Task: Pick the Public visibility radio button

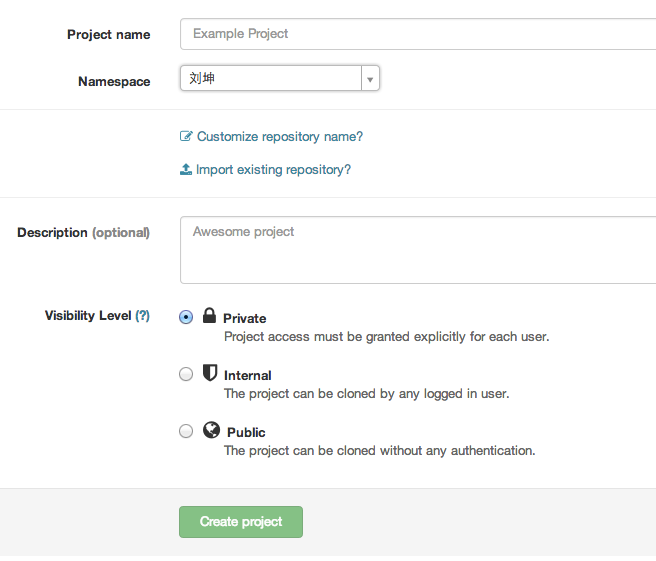Action: click(186, 431)
